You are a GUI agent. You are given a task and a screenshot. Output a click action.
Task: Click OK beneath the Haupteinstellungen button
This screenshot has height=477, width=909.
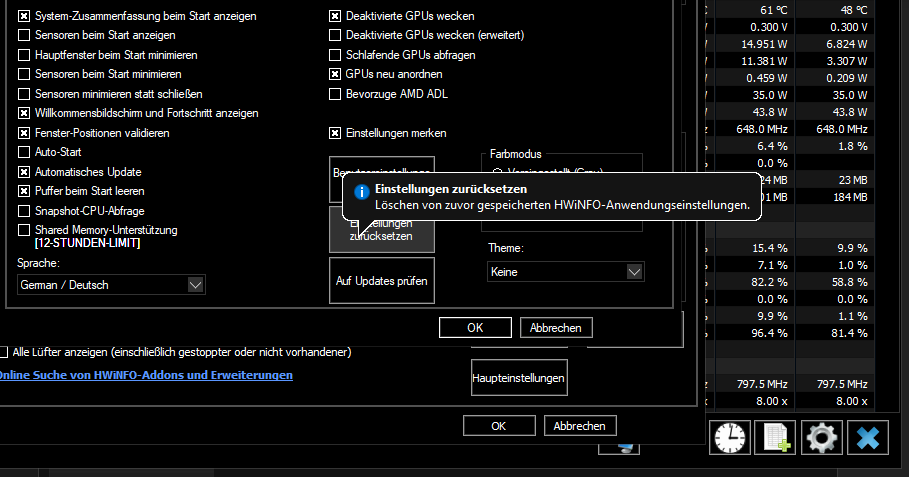pos(499,426)
